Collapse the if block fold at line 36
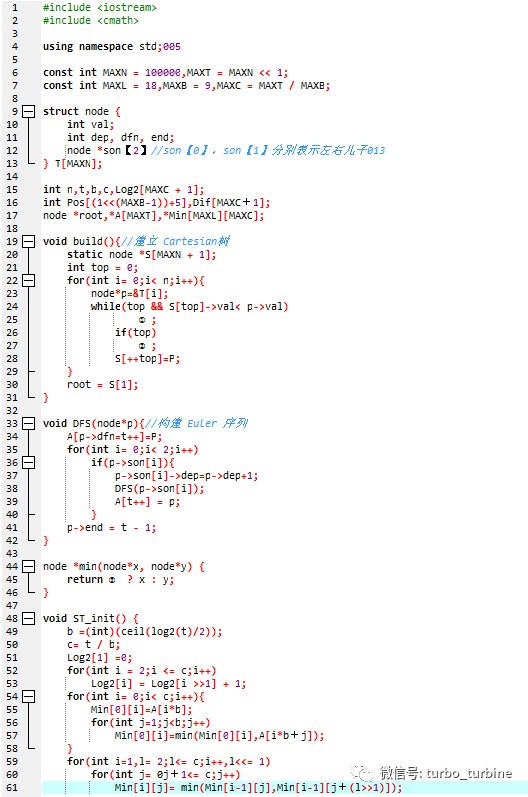Viewport: 528px width, 797px height. point(29,463)
